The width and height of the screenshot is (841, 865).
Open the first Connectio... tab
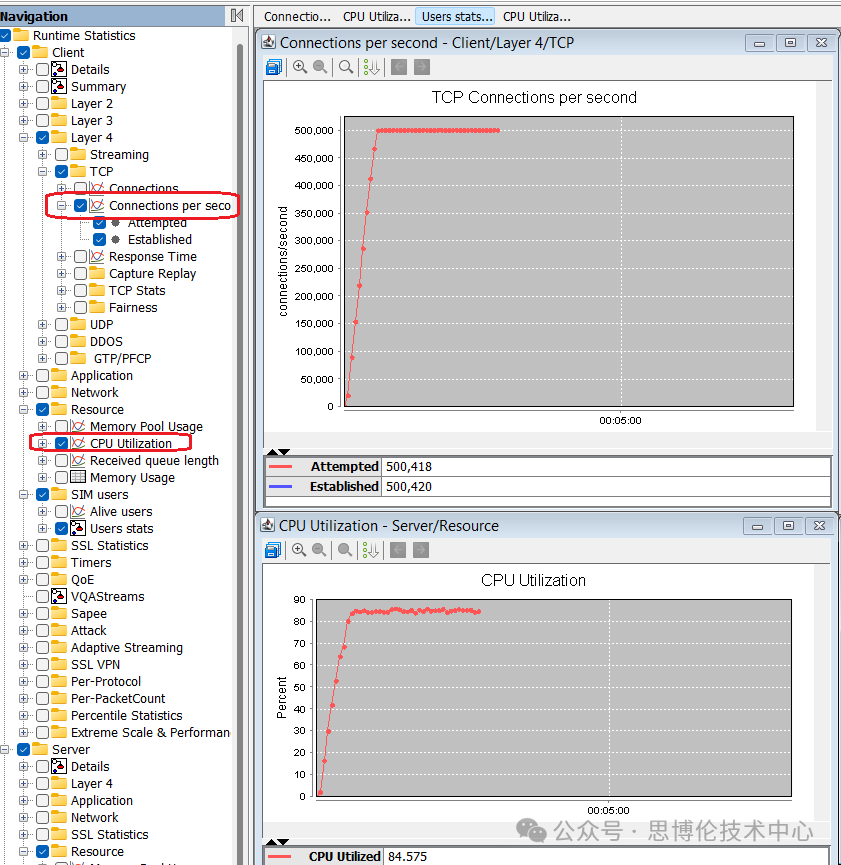point(297,16)
